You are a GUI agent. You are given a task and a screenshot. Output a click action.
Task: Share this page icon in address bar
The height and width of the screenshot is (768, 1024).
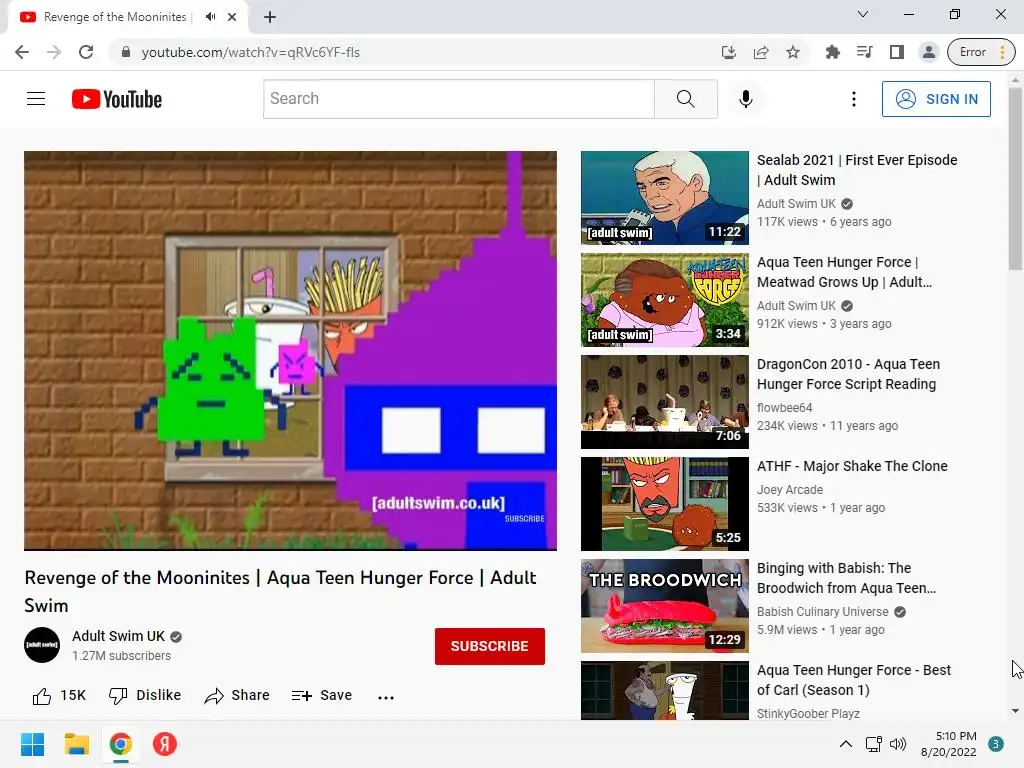click(761, 52)
